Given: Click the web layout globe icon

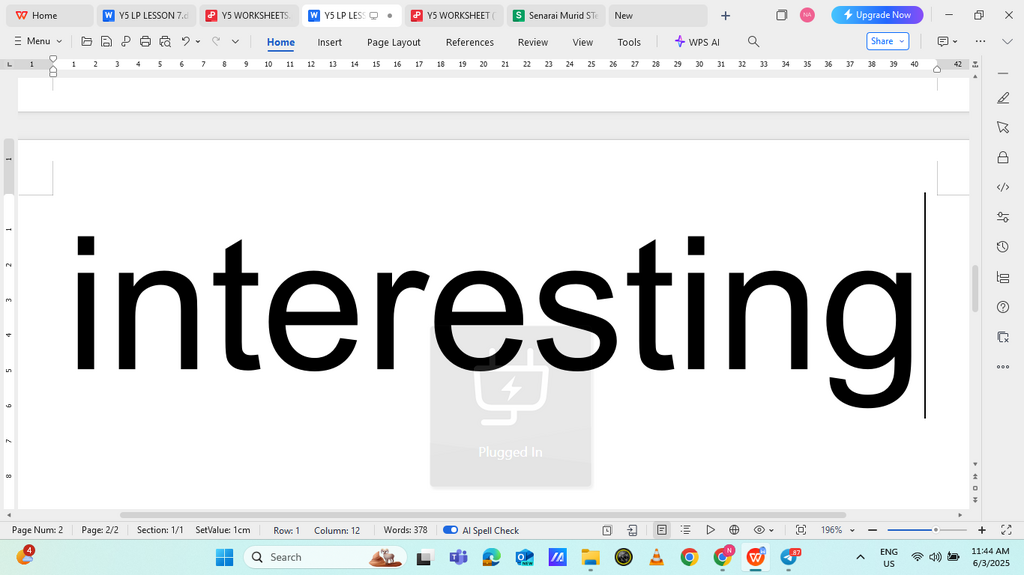Looking at the screenshot, I should (734, 530).
